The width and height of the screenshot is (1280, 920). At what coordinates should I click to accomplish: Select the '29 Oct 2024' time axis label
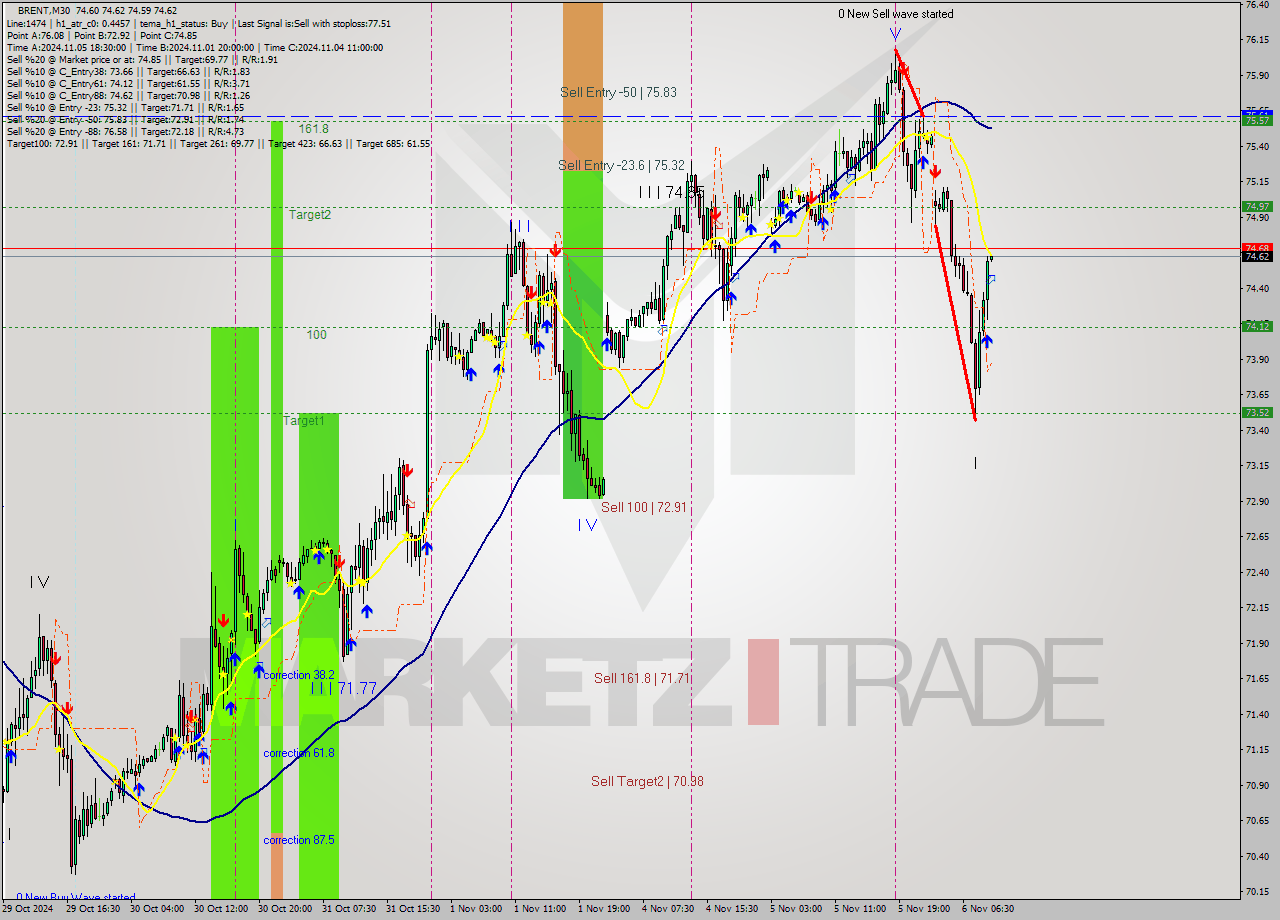(27, 909)
